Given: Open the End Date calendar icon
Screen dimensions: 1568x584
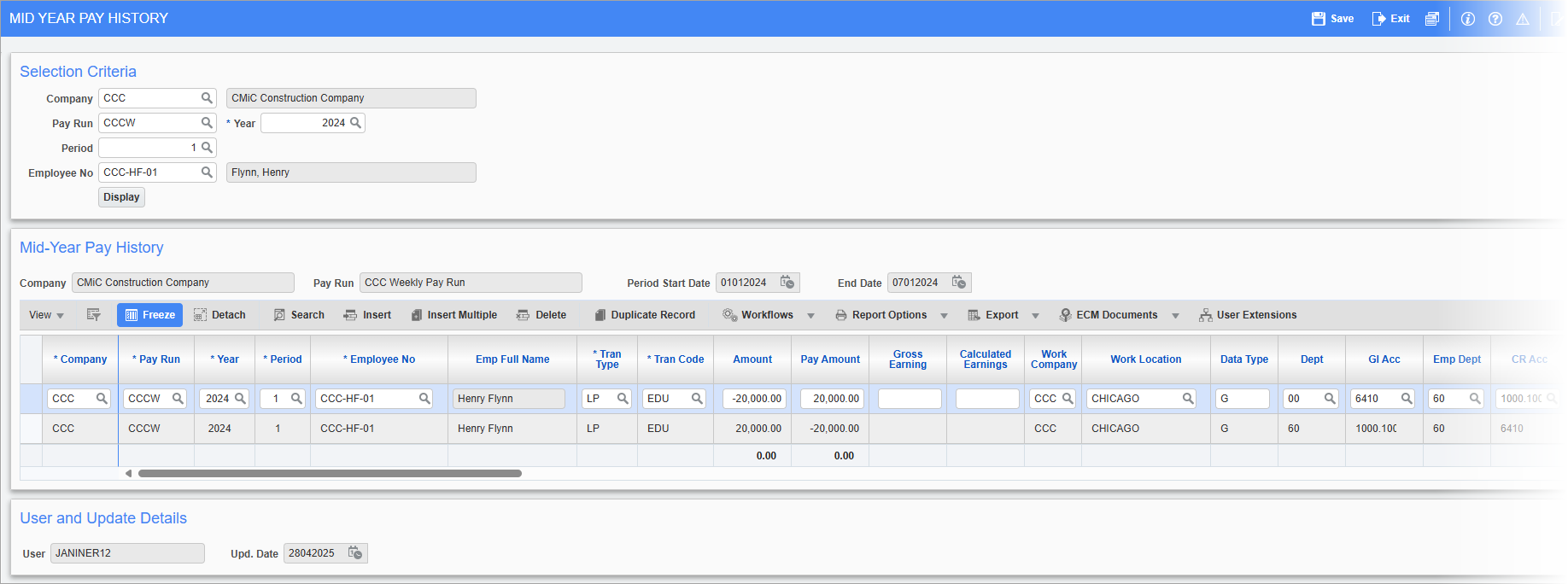Looking at the screenshot, I should tap(959, 283).
